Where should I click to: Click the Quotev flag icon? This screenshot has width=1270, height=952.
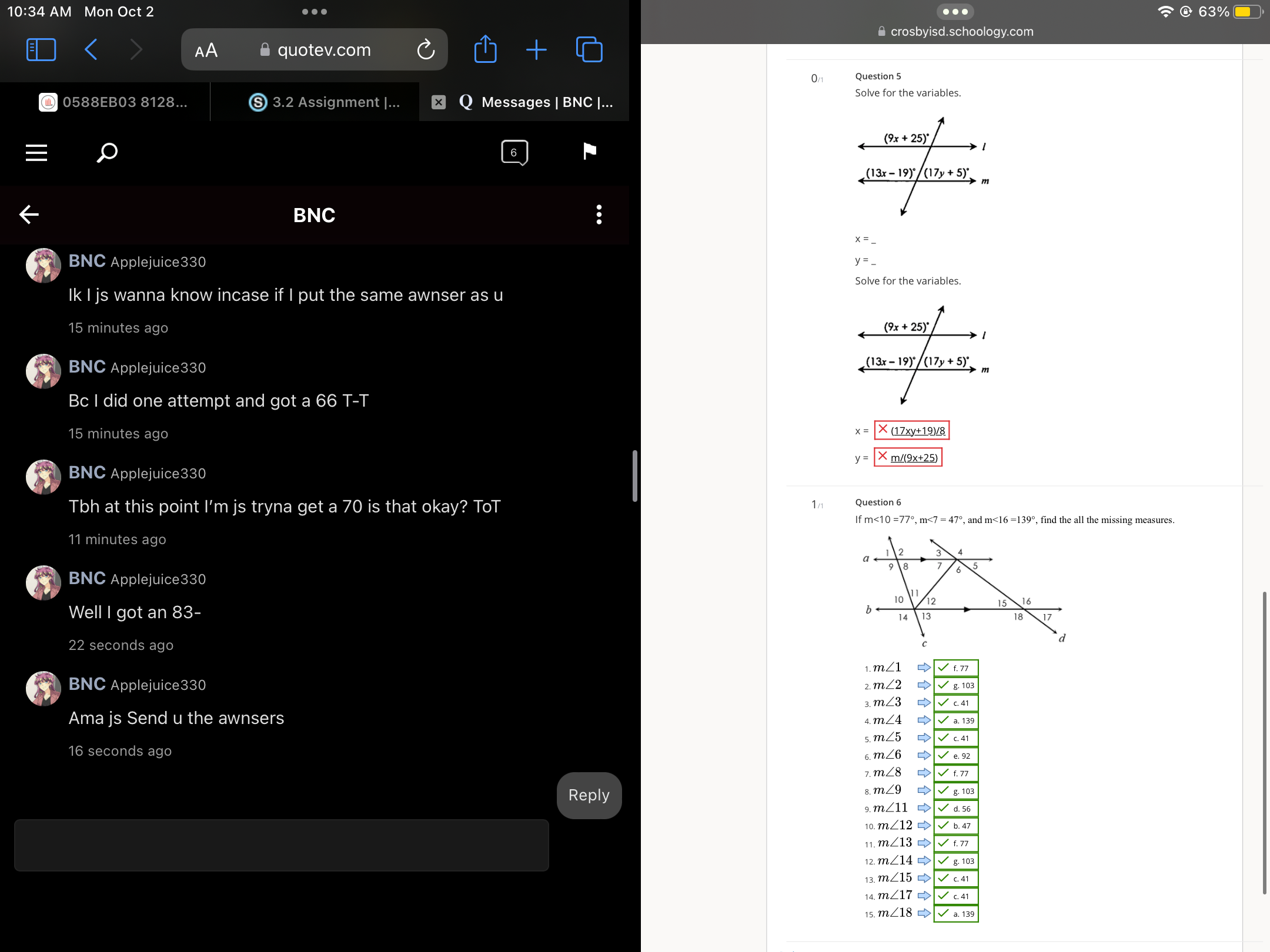click(x=589, y=152)
